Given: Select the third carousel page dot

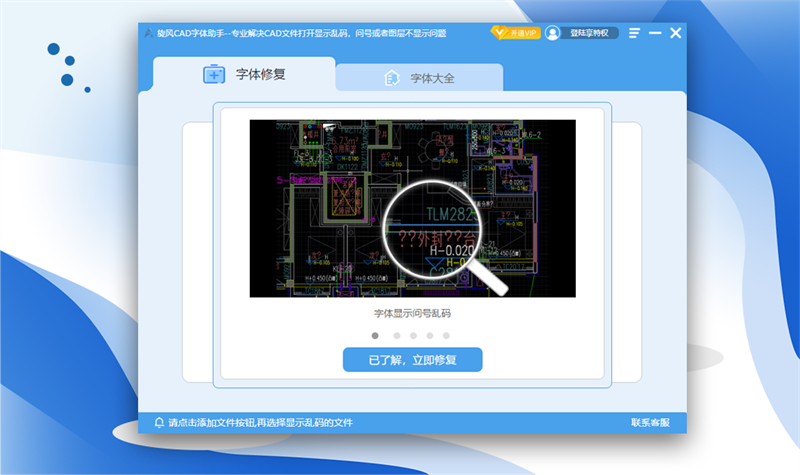Looking at the screenshot, I should 414,336.
